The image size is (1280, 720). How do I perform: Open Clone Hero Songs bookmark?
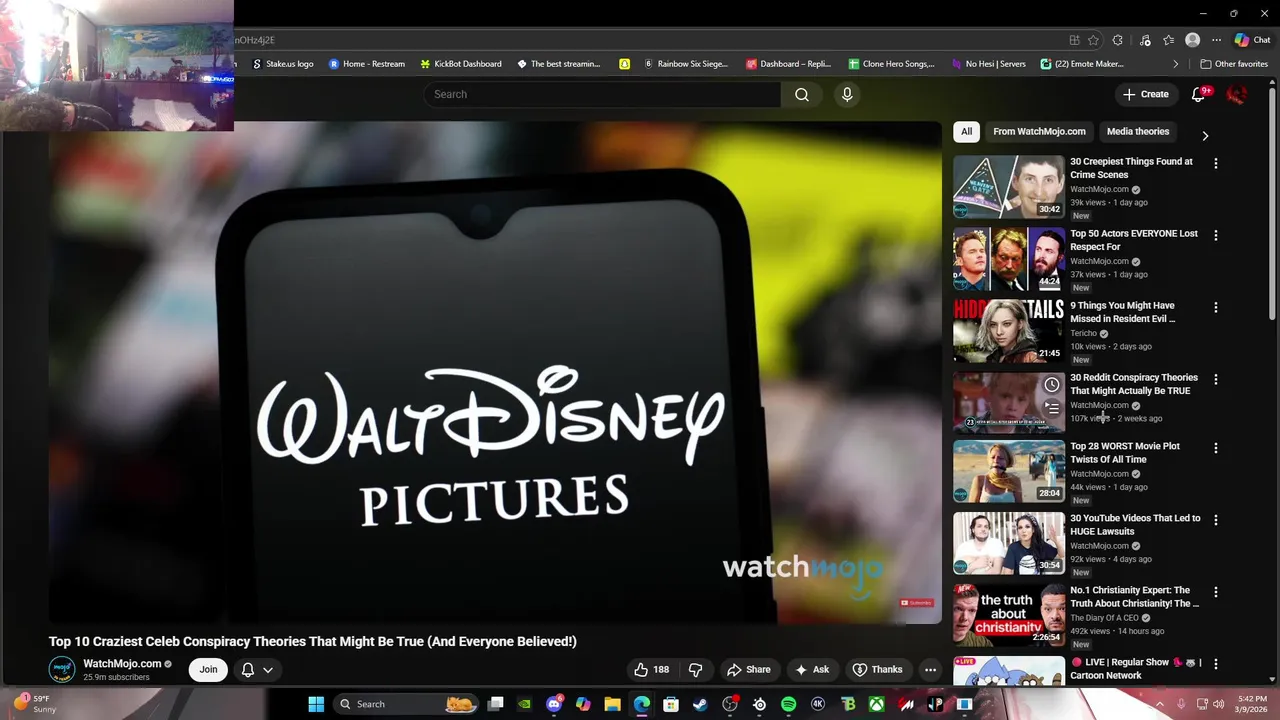tap(892, 64)
